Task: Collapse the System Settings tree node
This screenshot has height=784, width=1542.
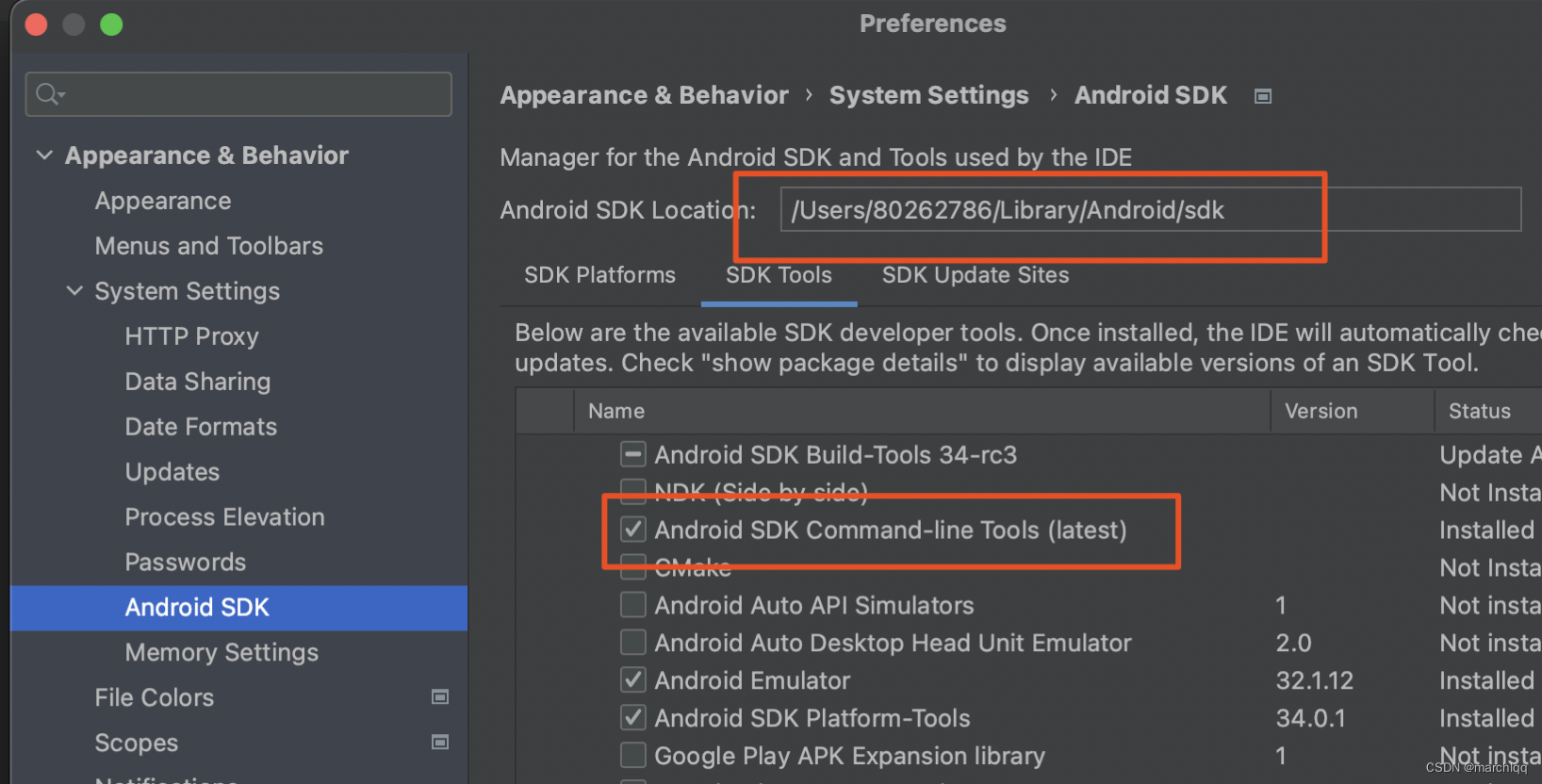Action: pos(74,290)
